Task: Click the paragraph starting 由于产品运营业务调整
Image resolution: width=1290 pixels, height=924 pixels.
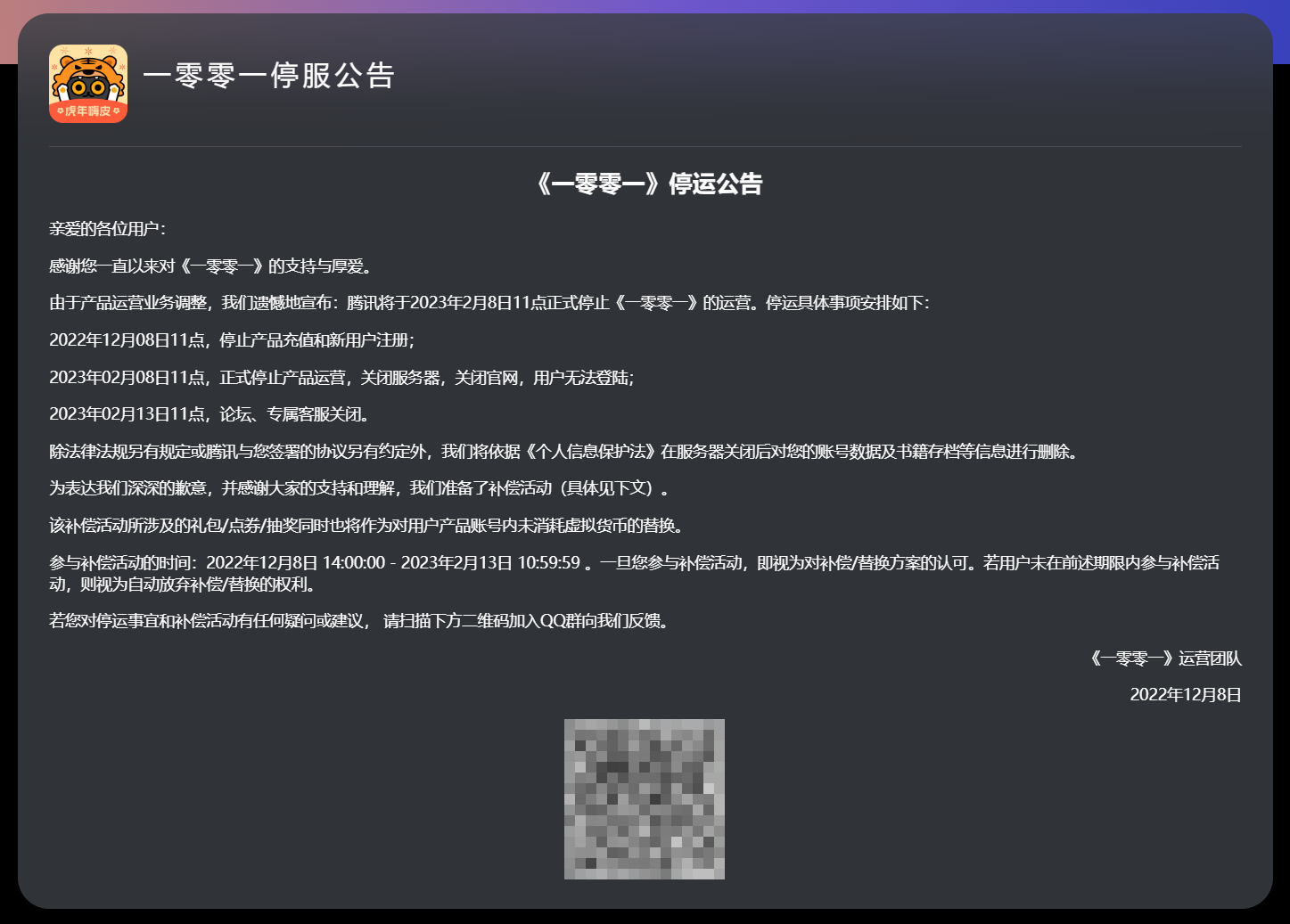Action: pyautogui.click(x=489, y=303)
